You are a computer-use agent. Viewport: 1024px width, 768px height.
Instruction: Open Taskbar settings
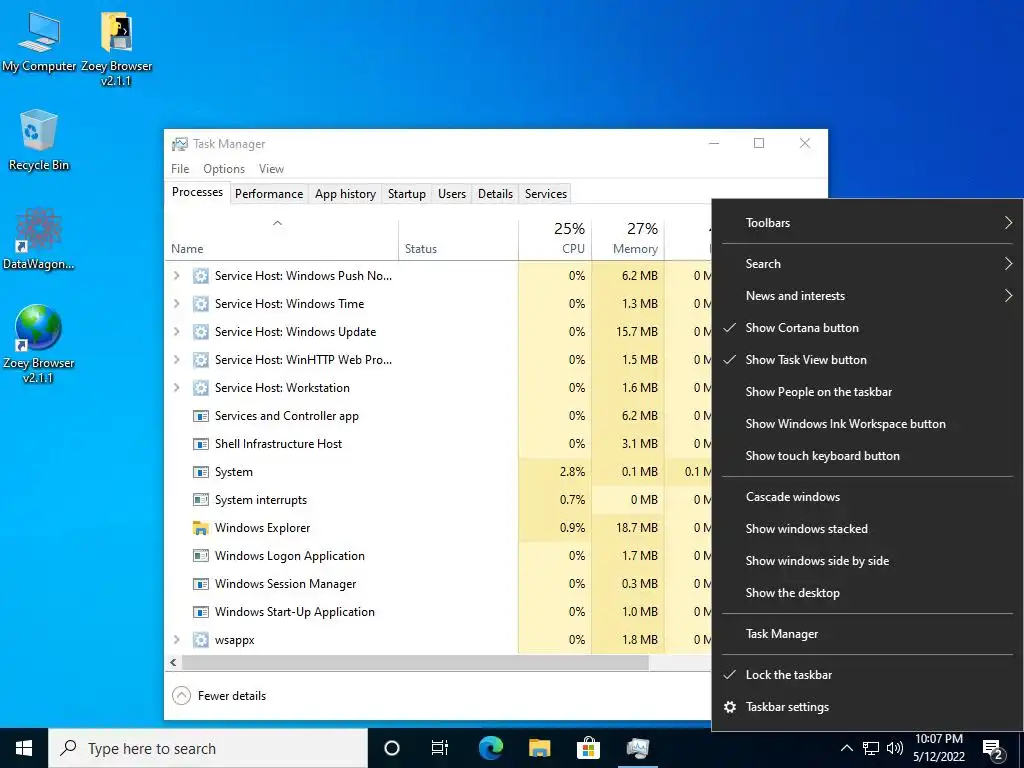tap(867, 707)
